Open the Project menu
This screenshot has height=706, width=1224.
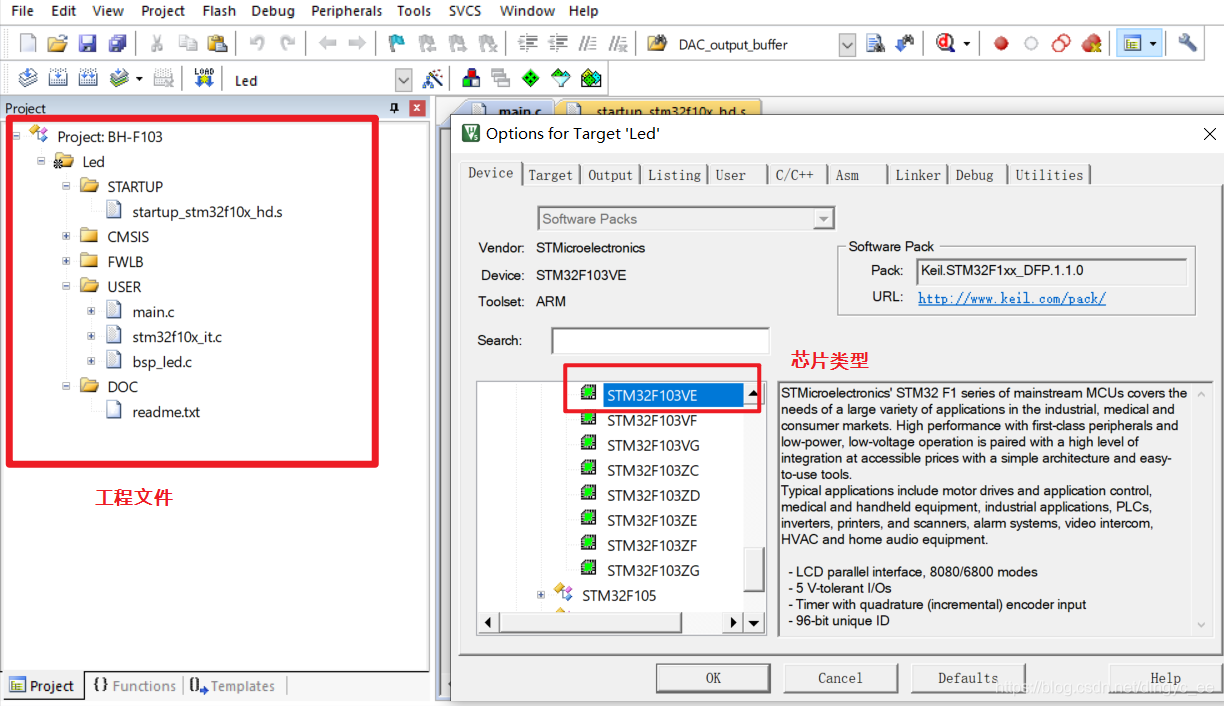(163, 11)
